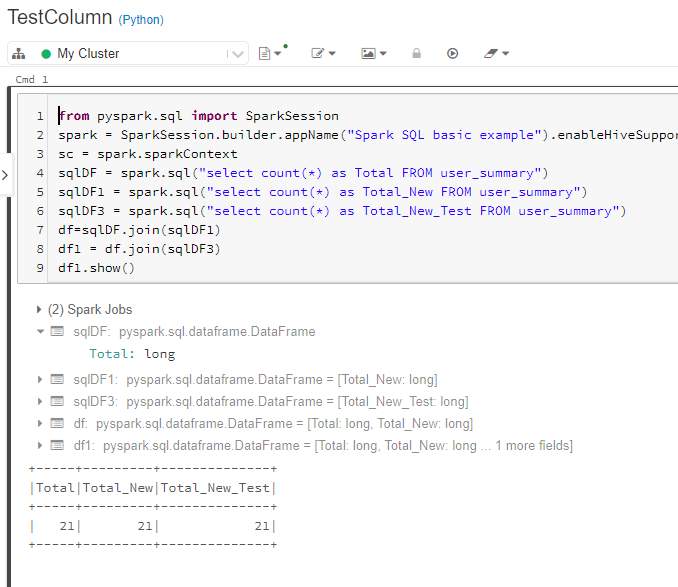Click the run all play icon
The image size is (678, 587).
(452, 54)
